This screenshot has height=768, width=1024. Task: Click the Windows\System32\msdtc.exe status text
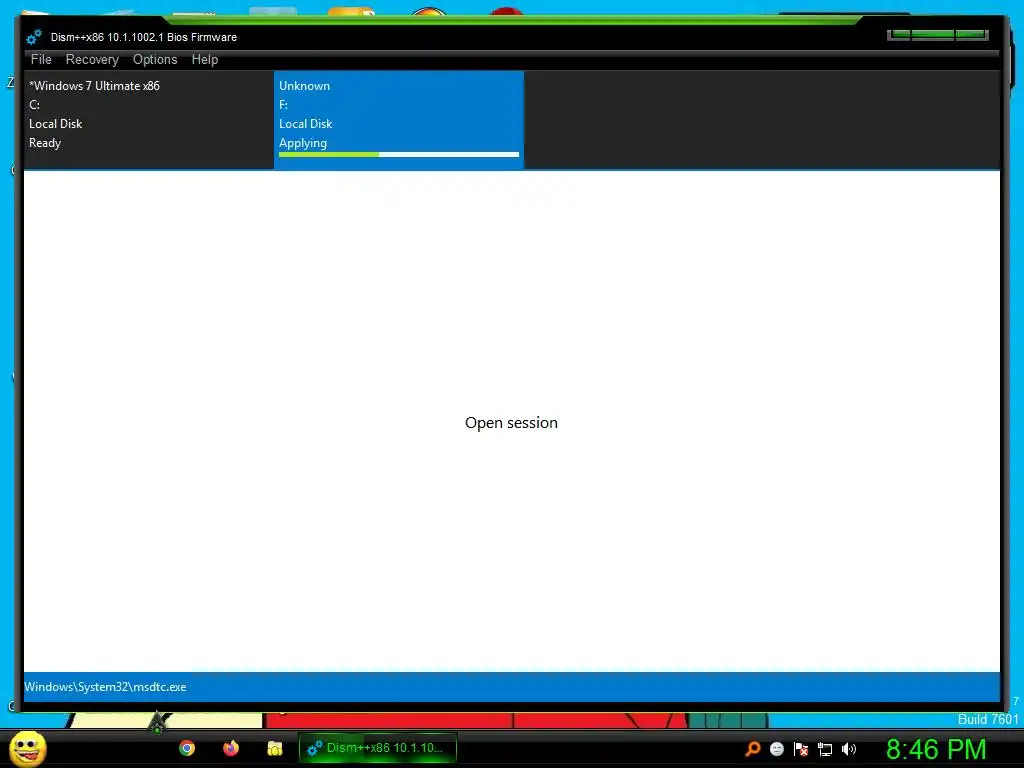pos(105,687)
